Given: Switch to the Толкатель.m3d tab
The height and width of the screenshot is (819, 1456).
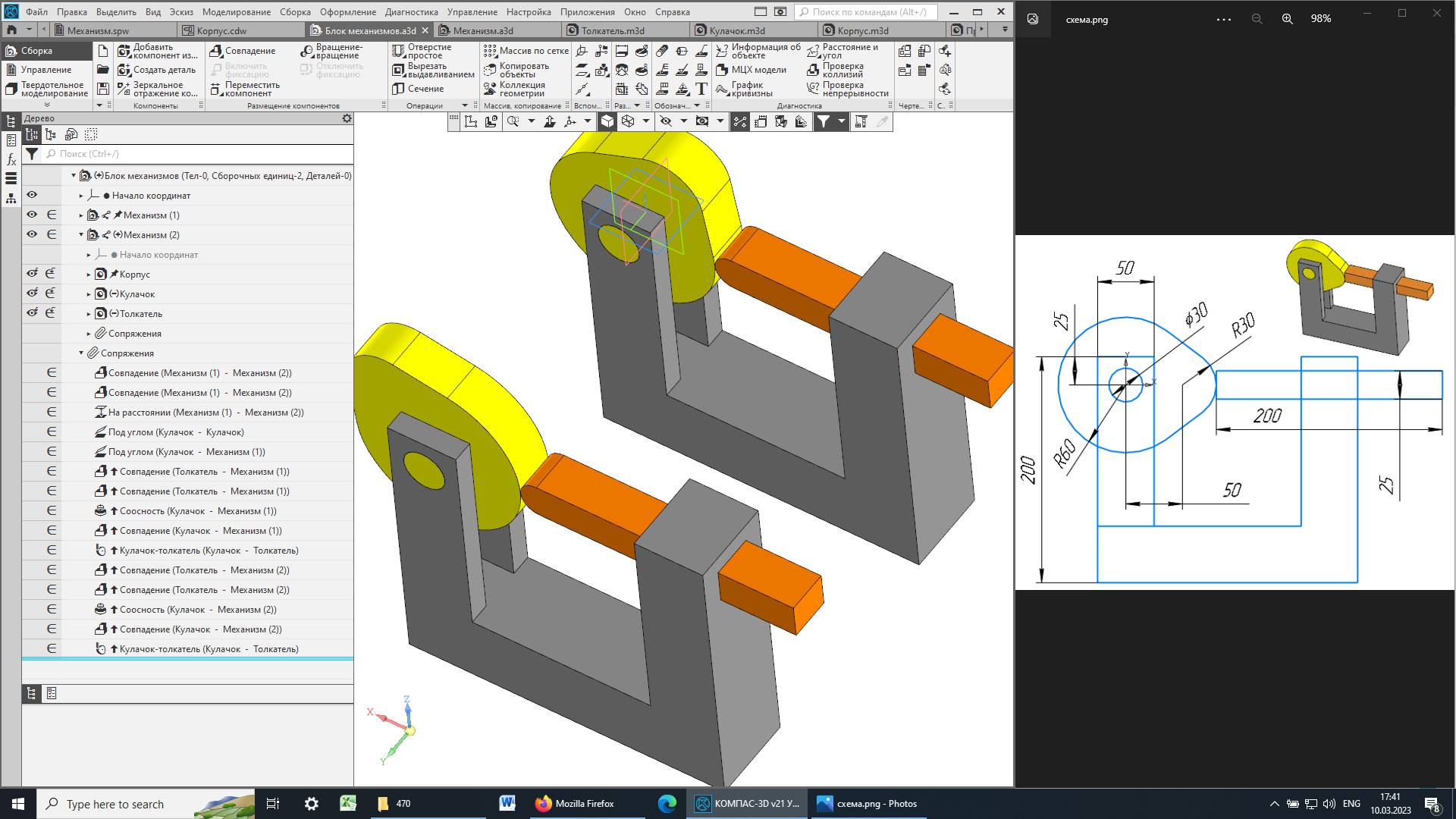Looking at the screenshot, I should [613, 30].
